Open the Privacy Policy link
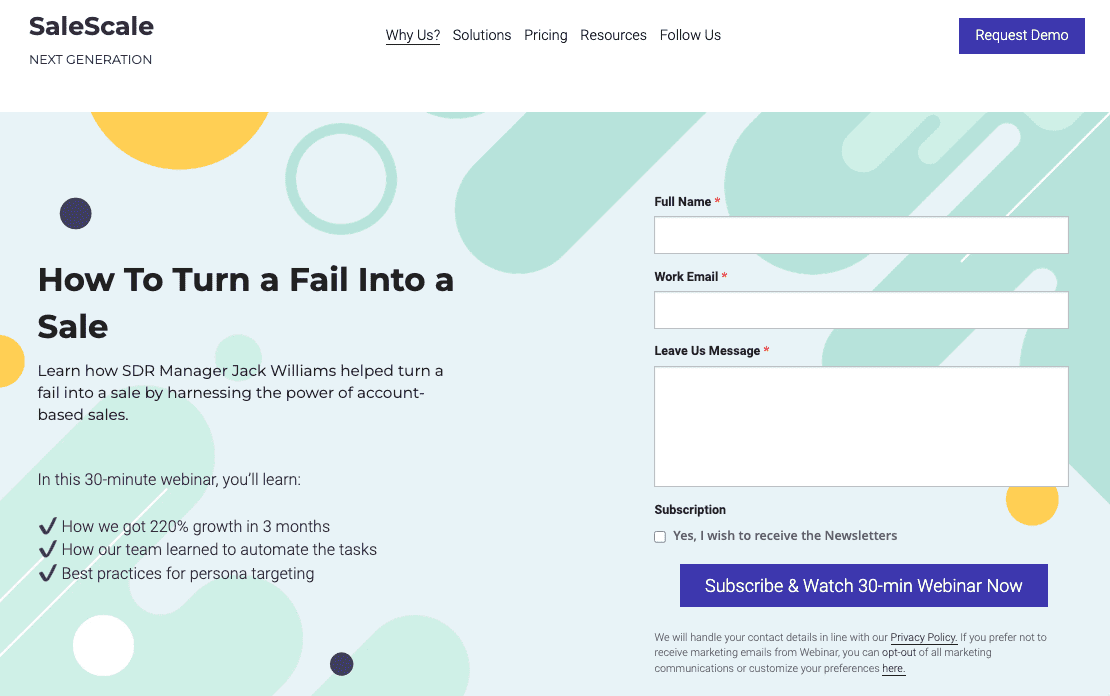Screen dimensions: 1110x696 [922, 637]
